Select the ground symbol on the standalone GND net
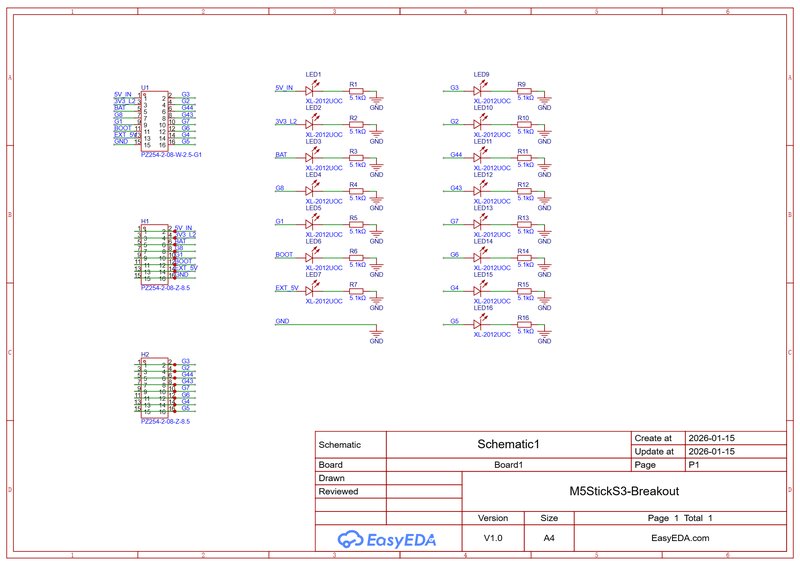 coord(377,334)
